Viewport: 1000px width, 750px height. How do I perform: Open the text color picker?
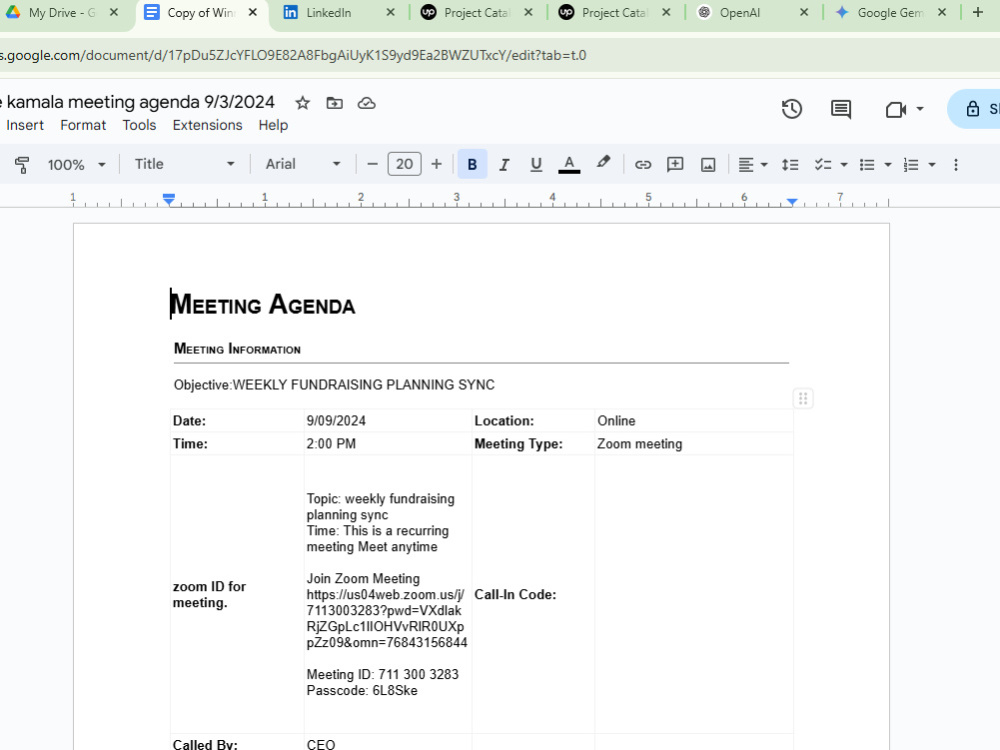point(569,165)
